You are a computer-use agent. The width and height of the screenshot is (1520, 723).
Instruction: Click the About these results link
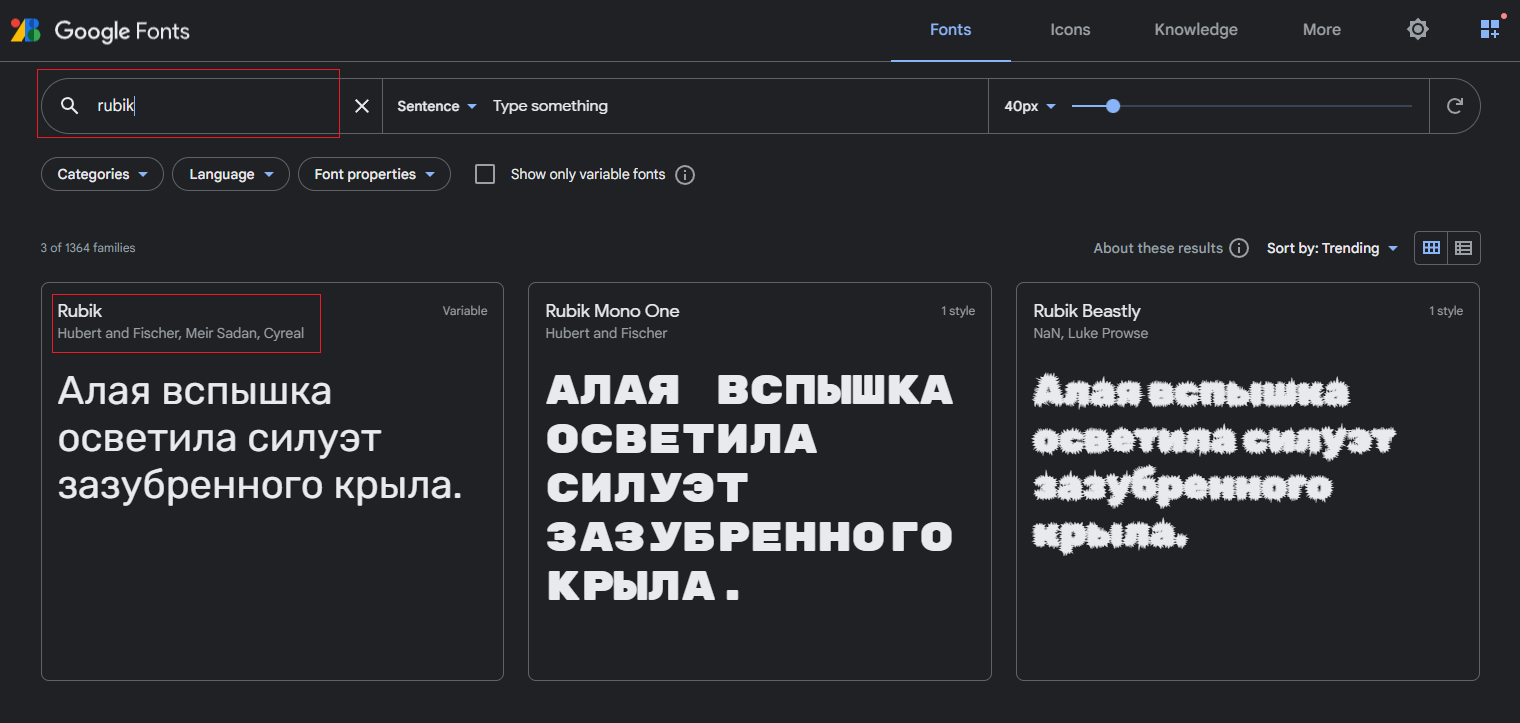(x=1158, y=248)
